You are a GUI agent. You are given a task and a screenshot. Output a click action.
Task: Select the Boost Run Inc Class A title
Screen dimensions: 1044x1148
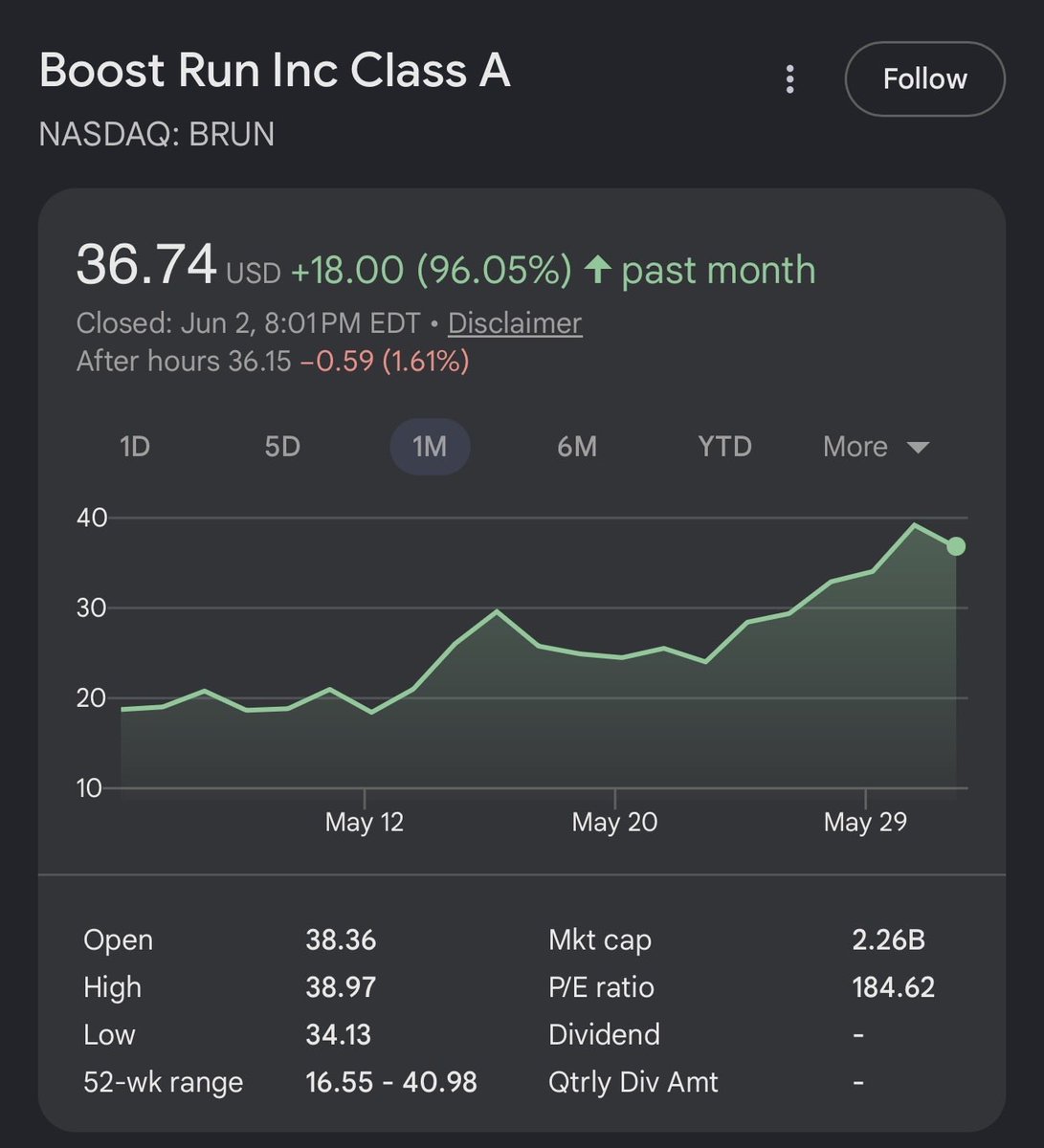[x=275, y=72]
